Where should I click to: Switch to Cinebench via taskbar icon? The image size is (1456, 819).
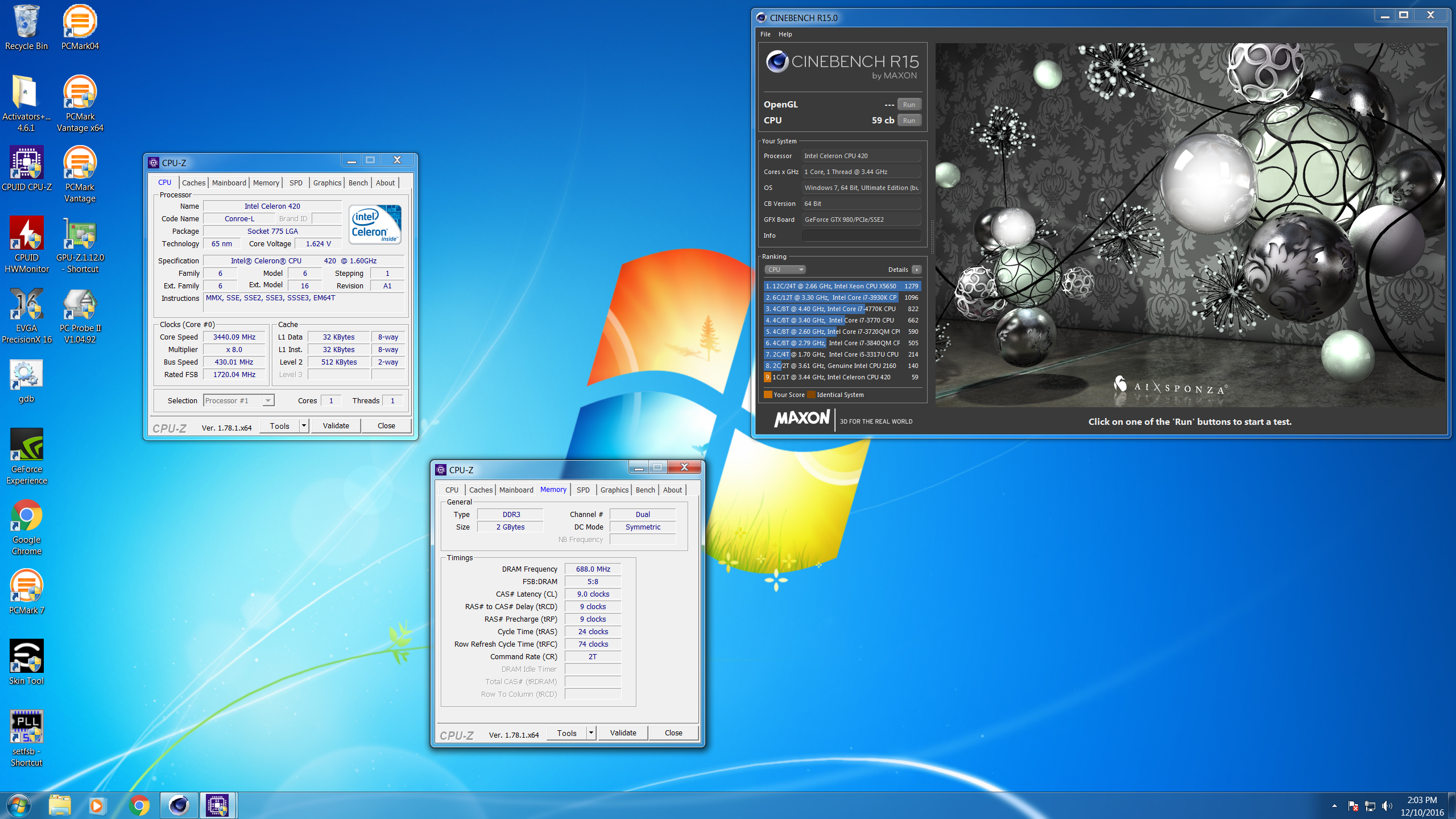tap(179, 805)
